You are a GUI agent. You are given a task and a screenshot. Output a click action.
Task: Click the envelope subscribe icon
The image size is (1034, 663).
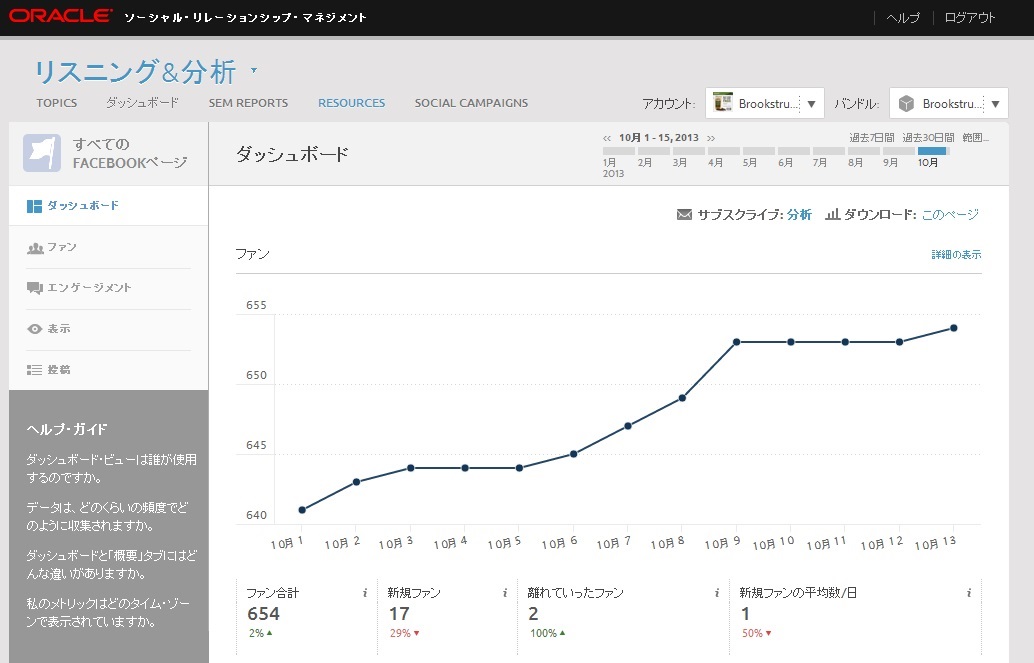685,214
